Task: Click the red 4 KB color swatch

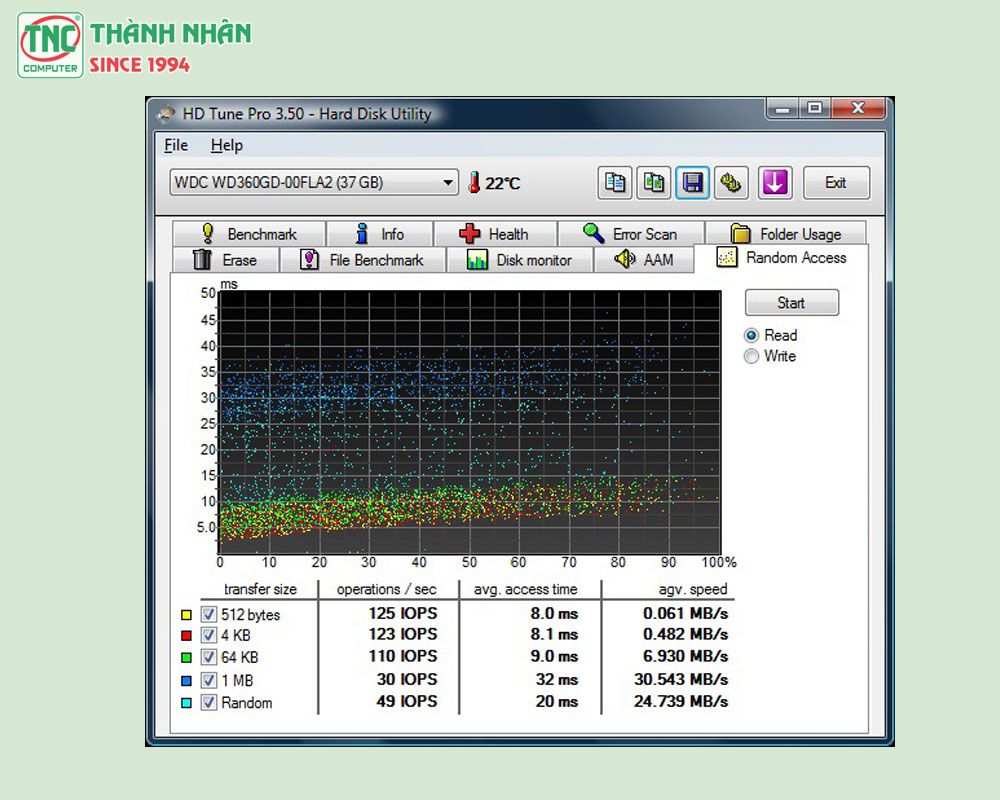Action: click(x=186, y=635)
